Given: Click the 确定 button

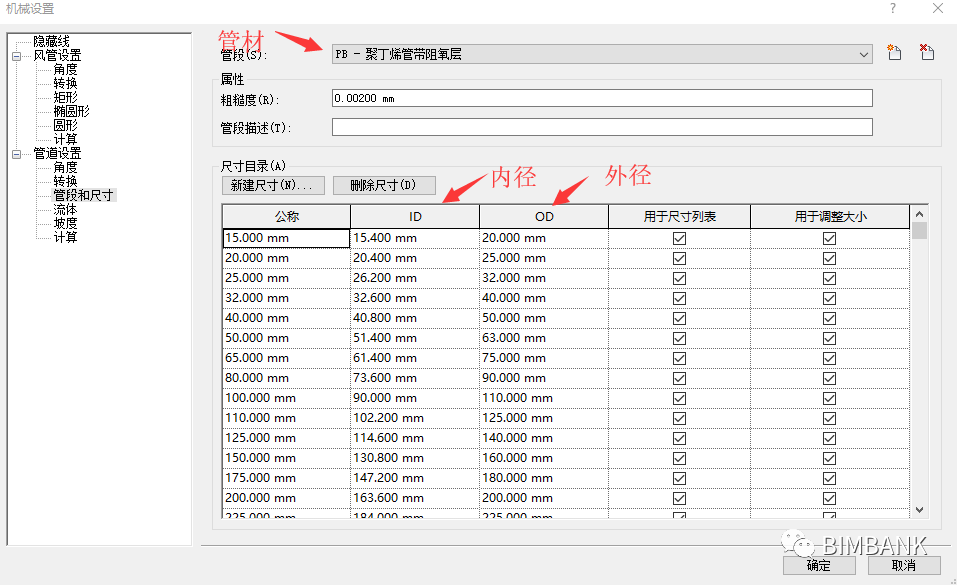Looking at the screenshot, I should click(x=819, y=565).
